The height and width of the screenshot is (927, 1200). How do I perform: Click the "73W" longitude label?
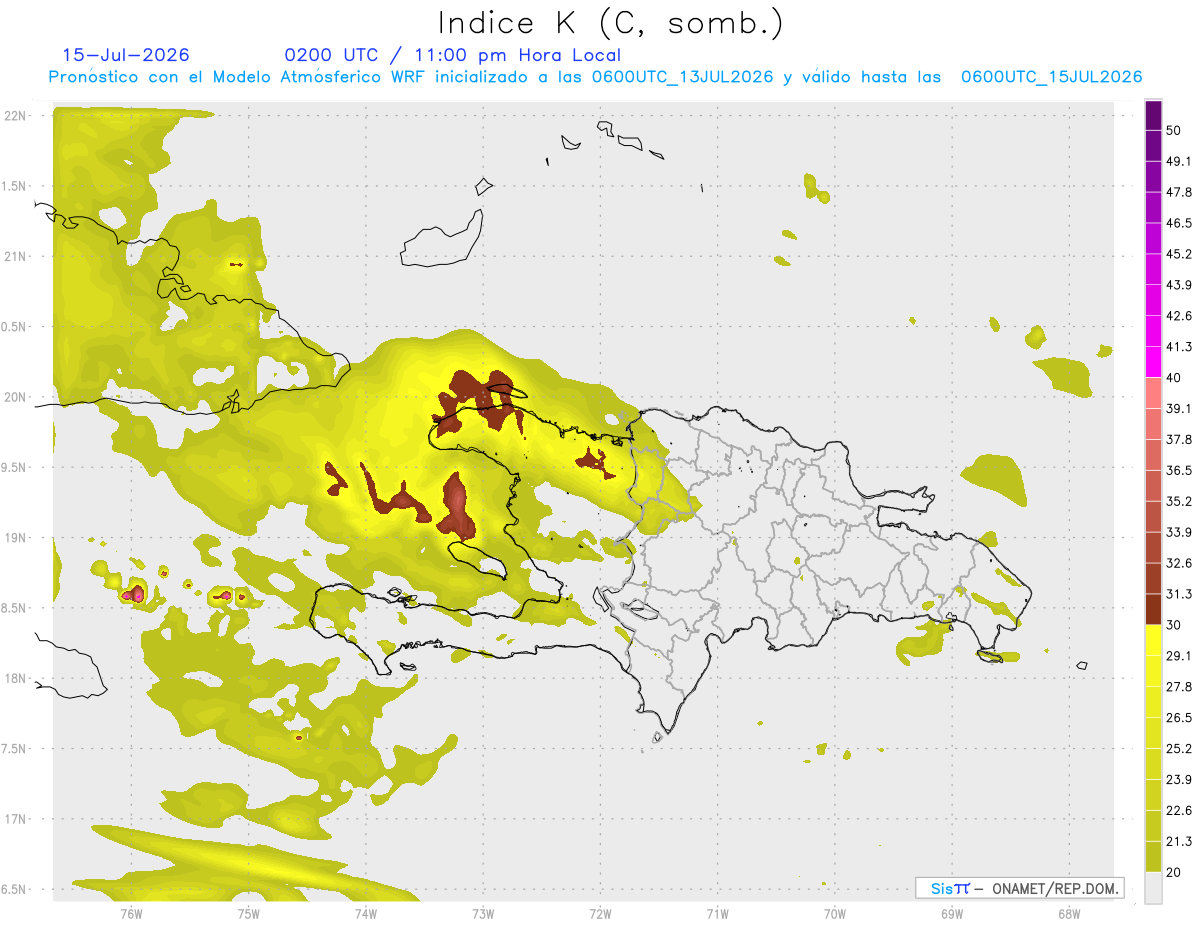pos(483,914)
